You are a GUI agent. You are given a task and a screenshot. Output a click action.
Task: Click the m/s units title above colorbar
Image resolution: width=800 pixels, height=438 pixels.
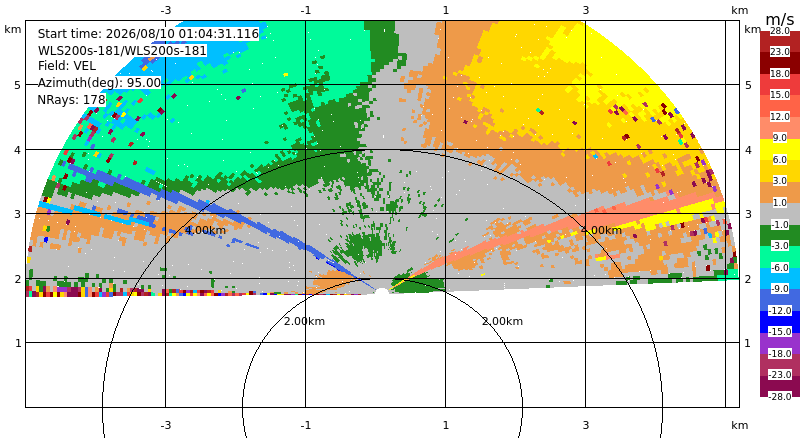coord(780,19)
